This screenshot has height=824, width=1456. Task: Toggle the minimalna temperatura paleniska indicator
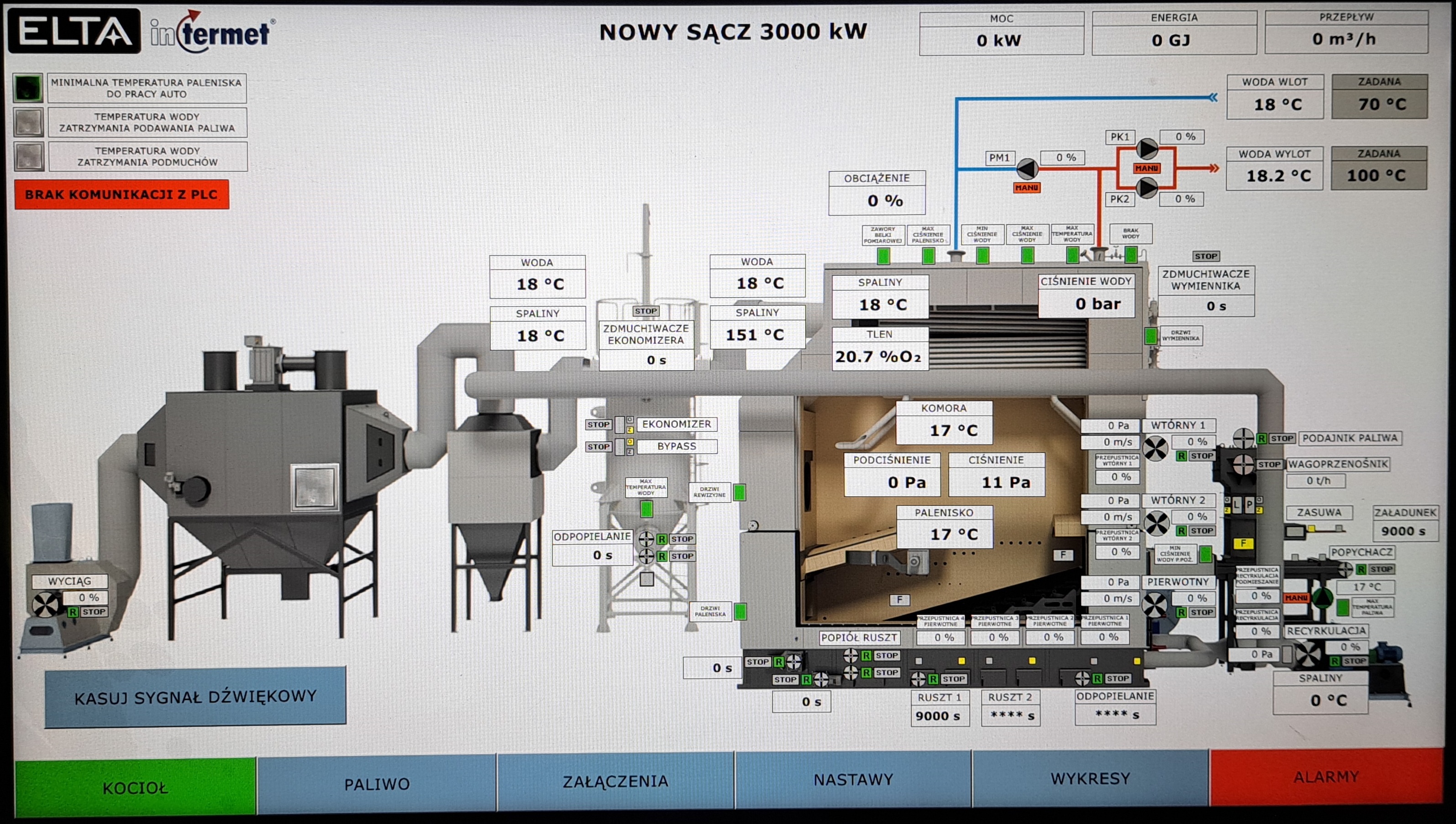click(28, 88)
